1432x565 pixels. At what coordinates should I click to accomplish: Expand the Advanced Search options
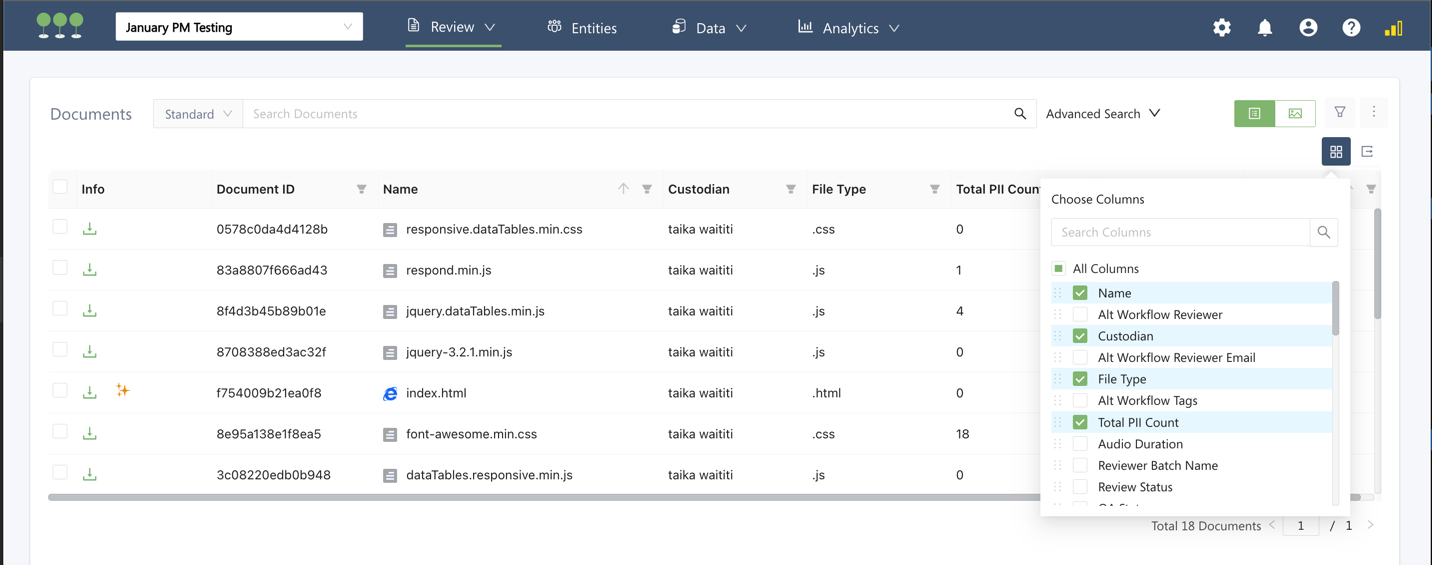point(1103,114)
